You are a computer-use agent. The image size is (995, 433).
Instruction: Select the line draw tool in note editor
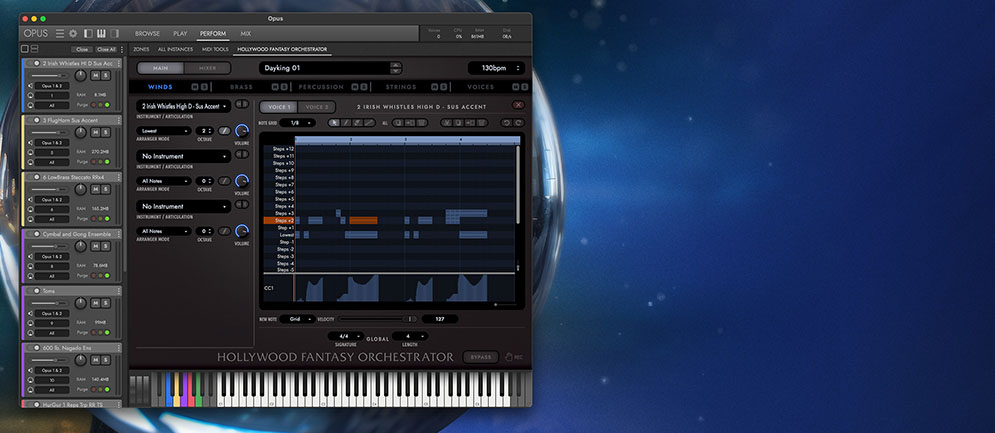370,123
